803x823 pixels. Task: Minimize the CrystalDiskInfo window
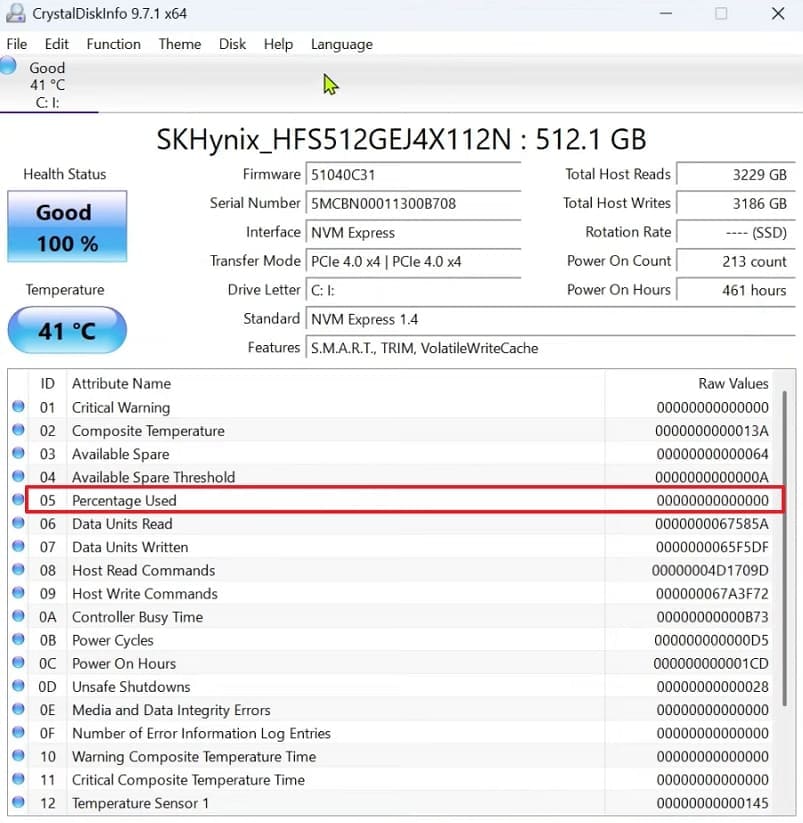(665, 13)
